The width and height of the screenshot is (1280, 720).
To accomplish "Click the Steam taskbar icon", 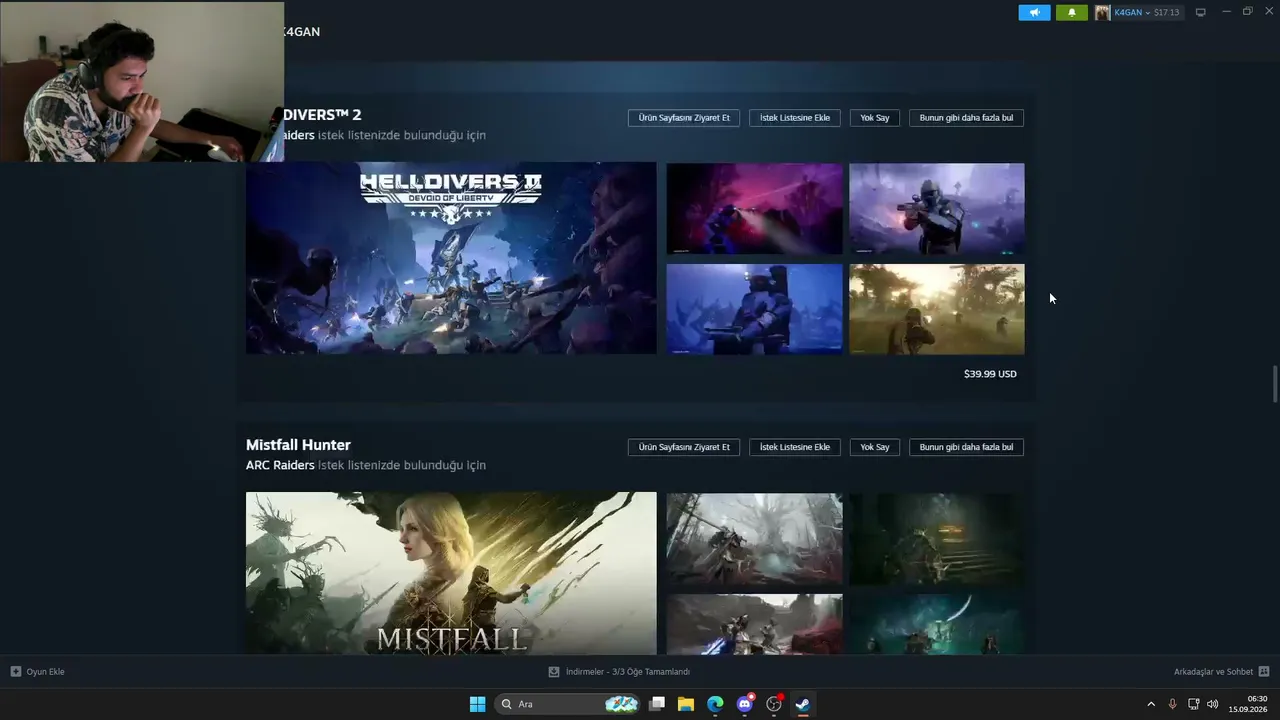I will [x=803, y=704].
